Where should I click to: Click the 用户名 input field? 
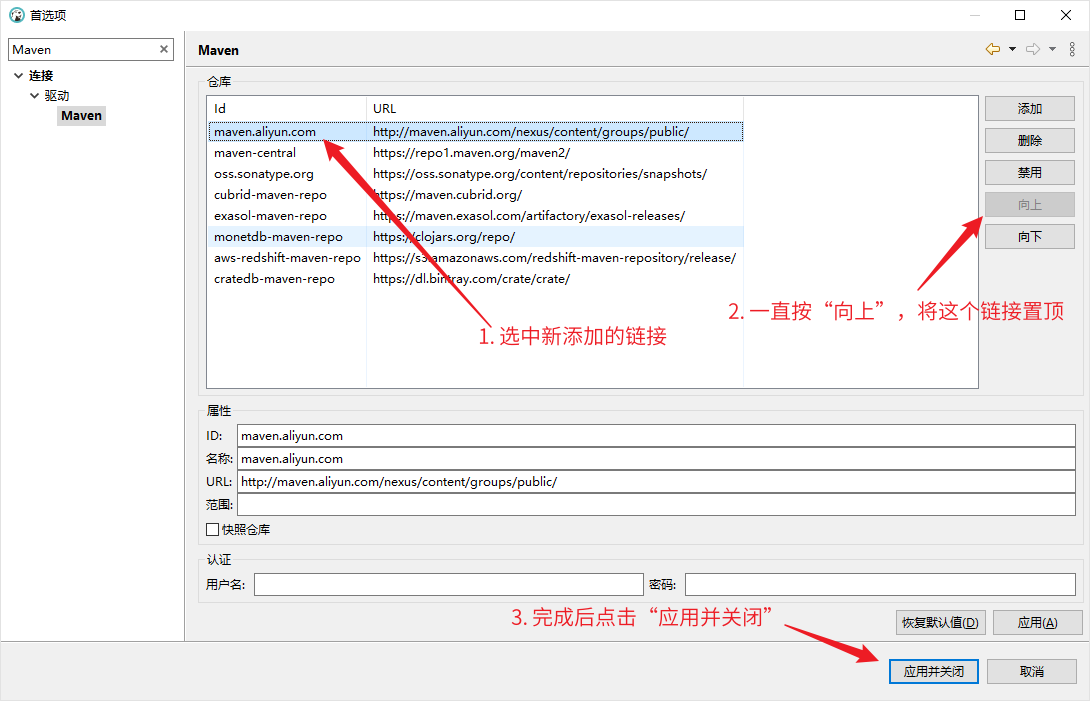pyautogui.click(x=448, y=585)
